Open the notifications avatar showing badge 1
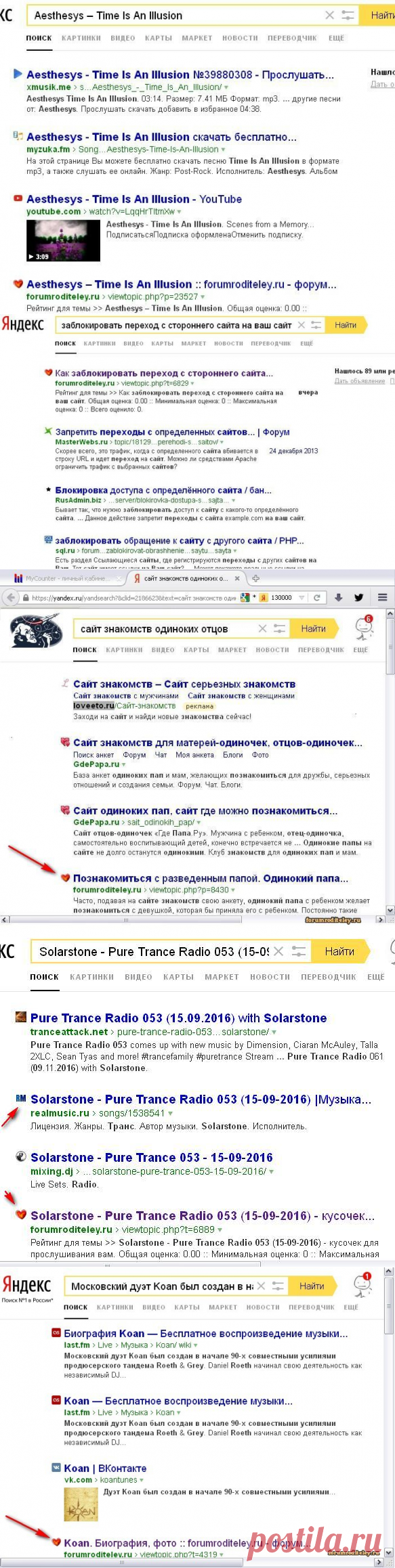The width and height of the screenshot is (395, 1568). [x=362, y=1286]
